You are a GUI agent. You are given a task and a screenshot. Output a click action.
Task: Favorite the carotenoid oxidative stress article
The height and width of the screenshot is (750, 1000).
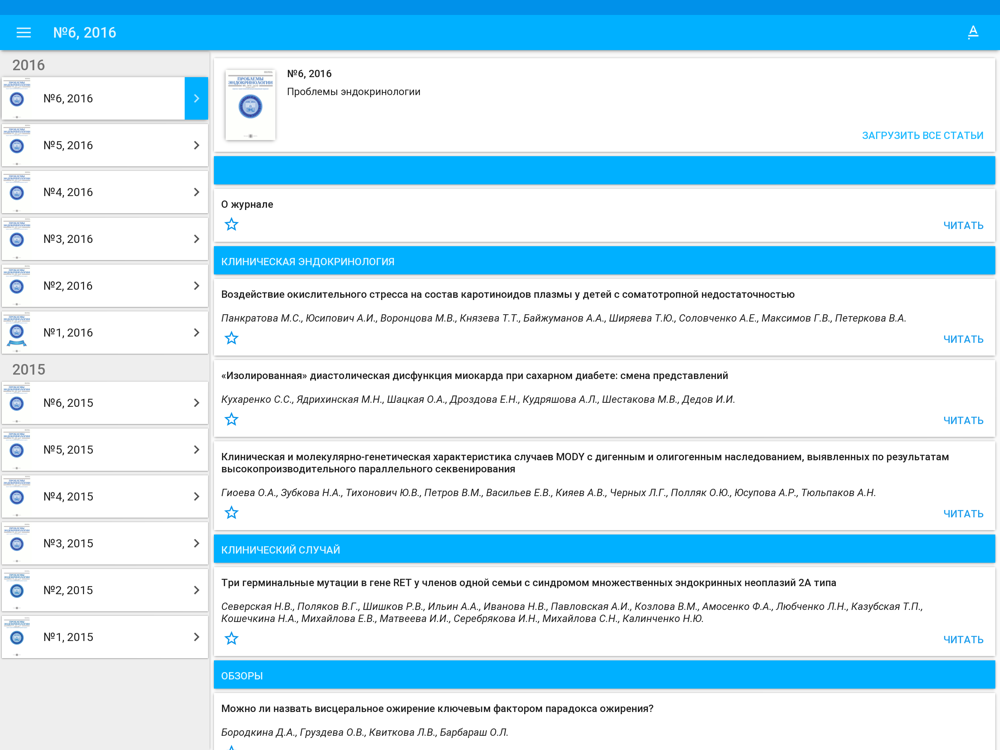coord(232,338)
